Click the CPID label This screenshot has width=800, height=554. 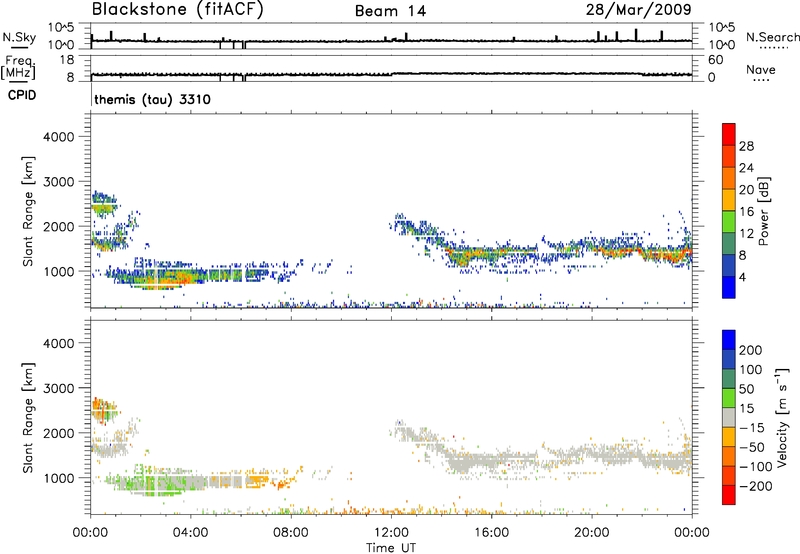(x=22, y=95)
